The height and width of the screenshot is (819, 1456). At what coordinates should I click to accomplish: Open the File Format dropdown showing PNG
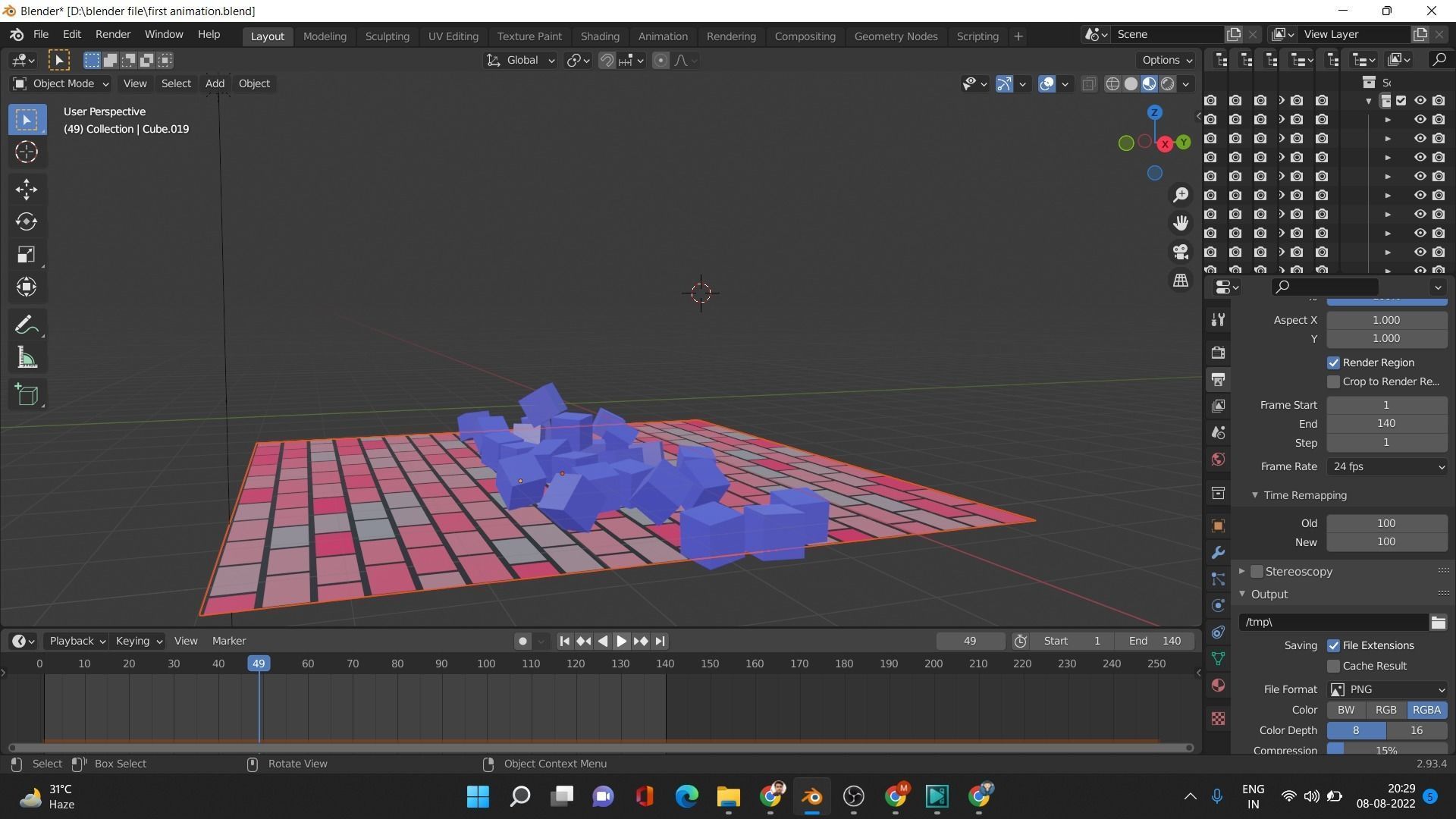[x=1387, y=689]
